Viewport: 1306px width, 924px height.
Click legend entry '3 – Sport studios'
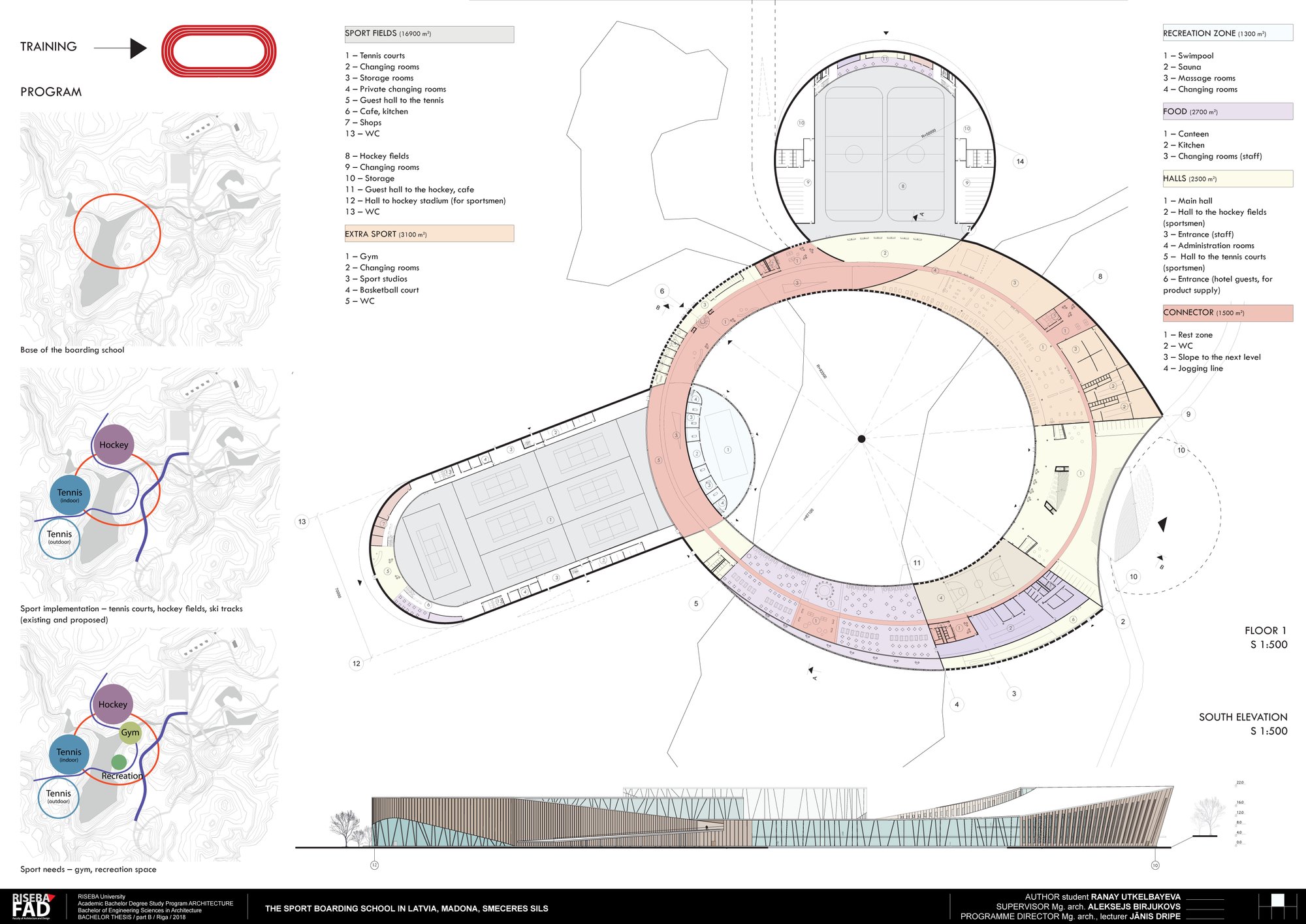coord(376,279)
